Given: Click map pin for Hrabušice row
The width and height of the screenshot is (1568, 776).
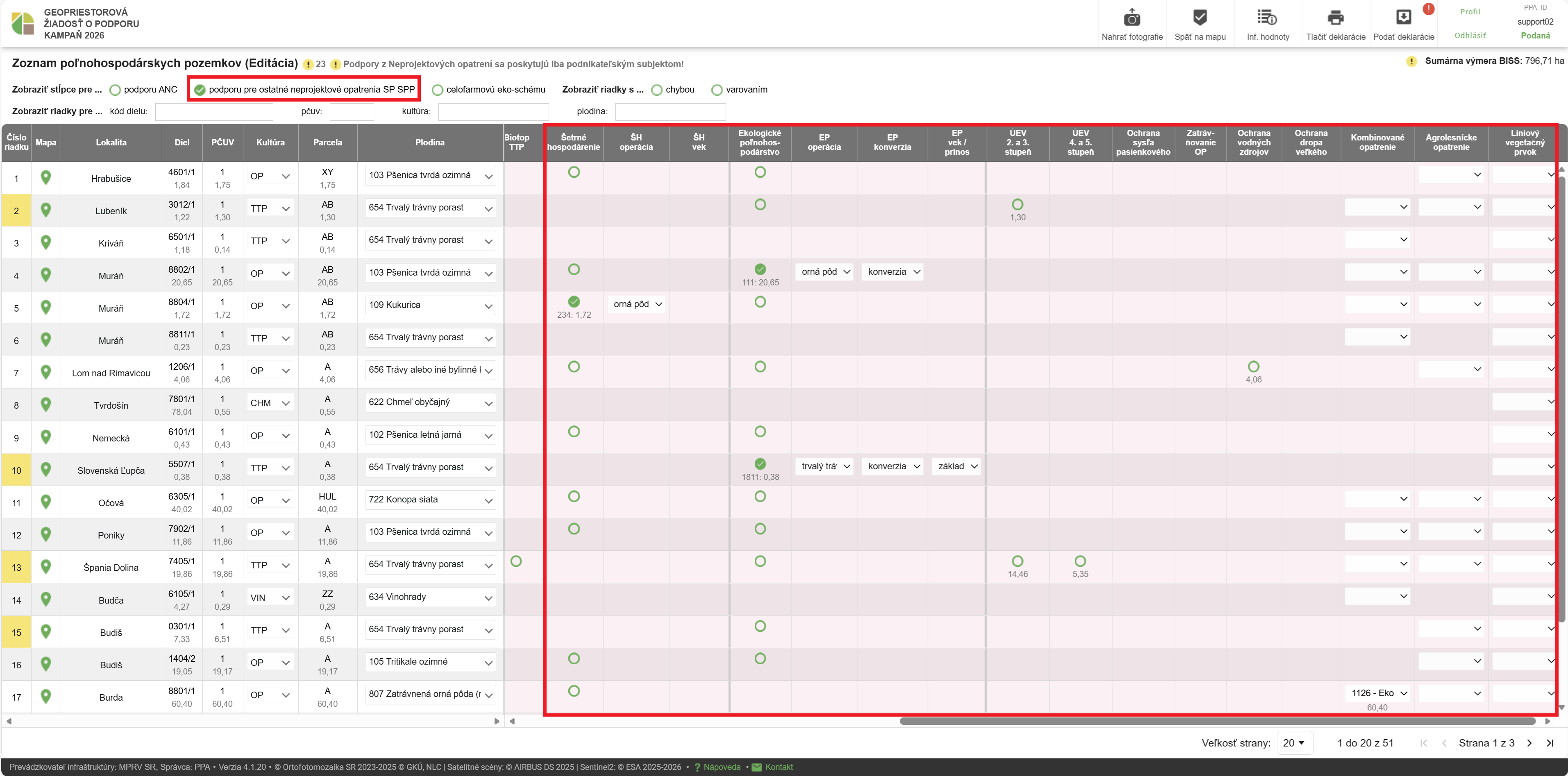Looking at the screenshot, I should tap(45, 178).
